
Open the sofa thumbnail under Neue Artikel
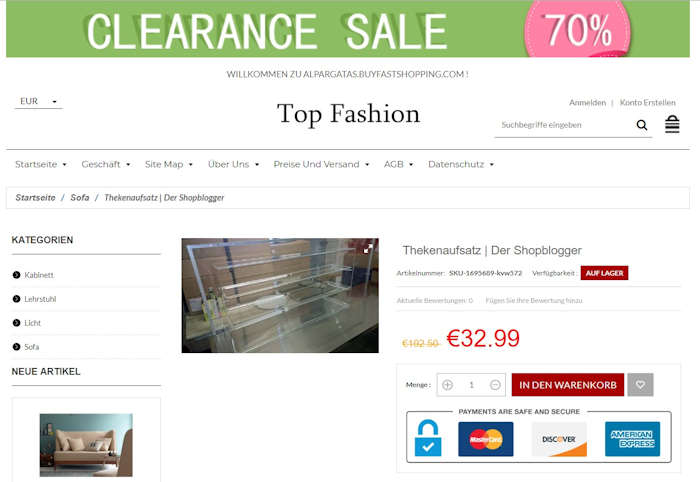coord(86,445)
